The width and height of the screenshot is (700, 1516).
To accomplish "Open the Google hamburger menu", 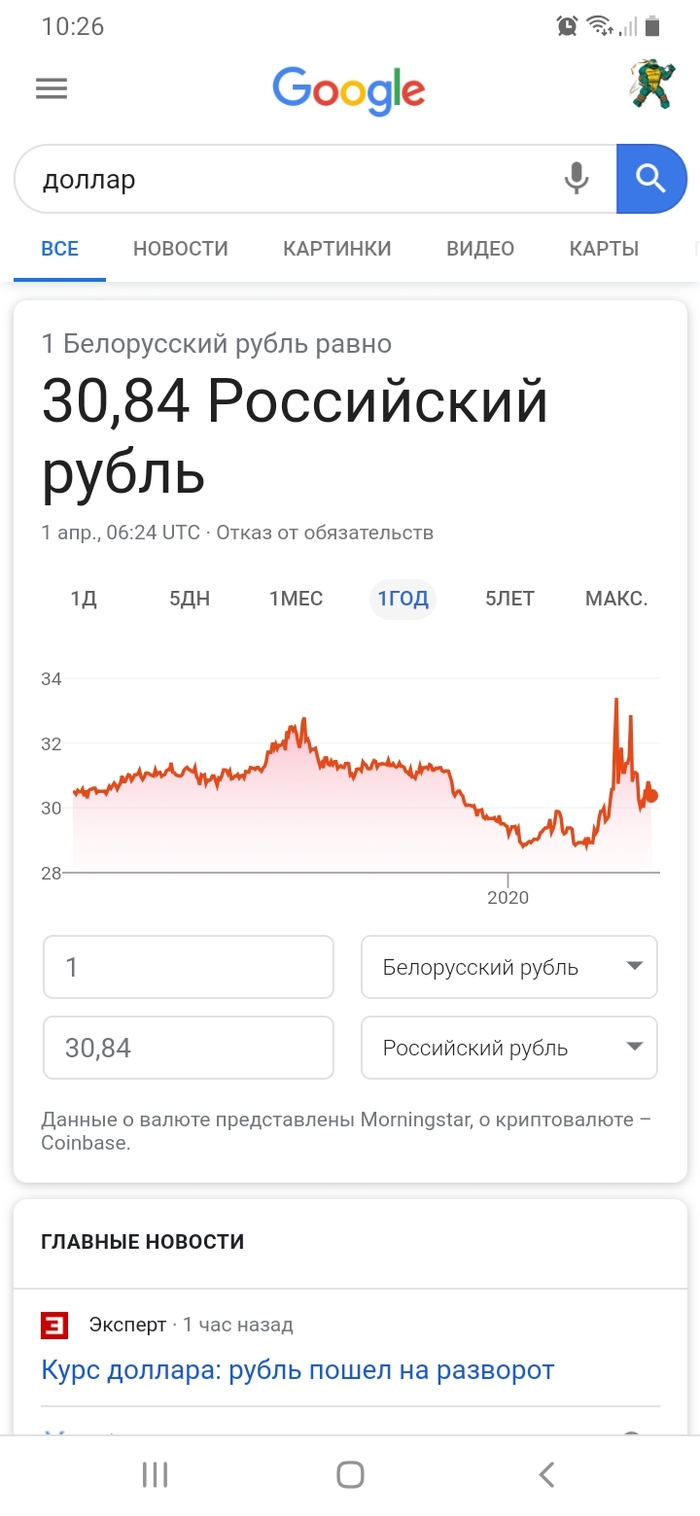I will pos(51,88).
